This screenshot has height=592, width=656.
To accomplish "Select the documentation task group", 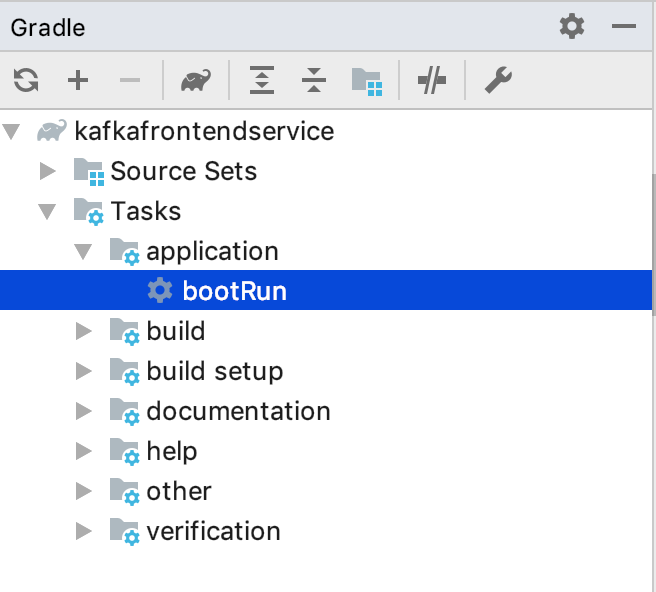I will (x=238, y=411).
